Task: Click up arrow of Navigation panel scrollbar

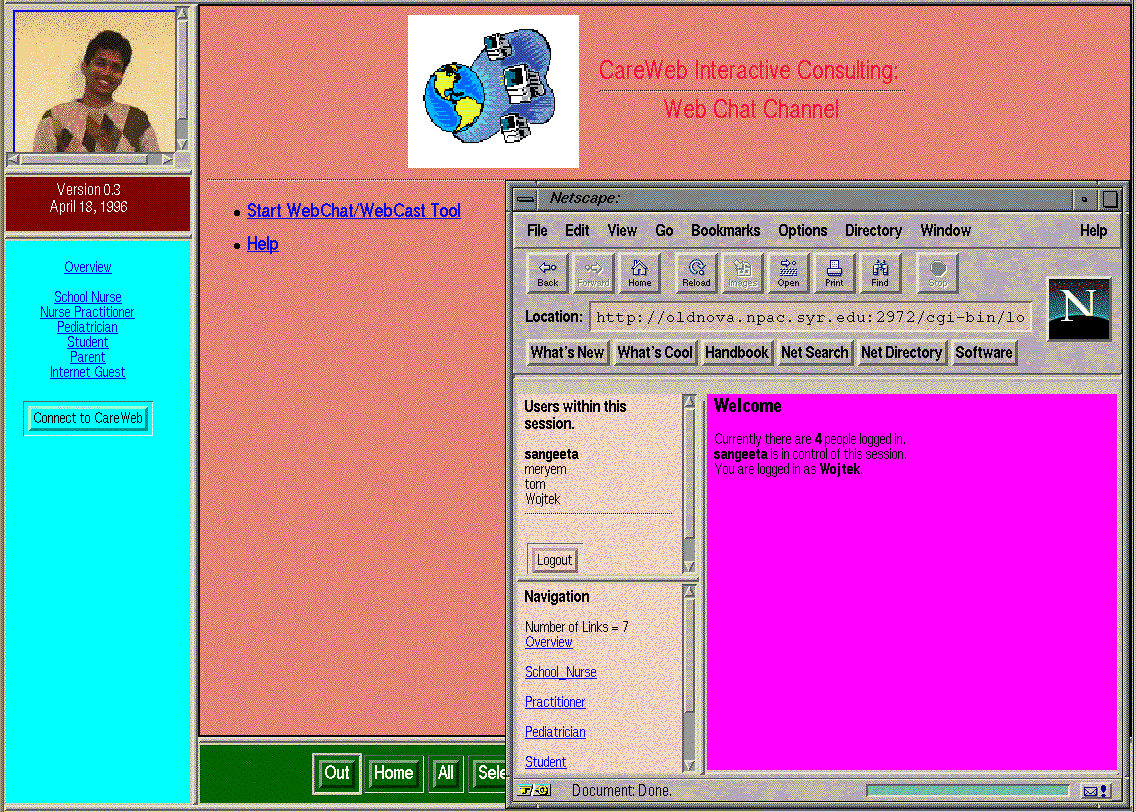Action: [690, 592]
